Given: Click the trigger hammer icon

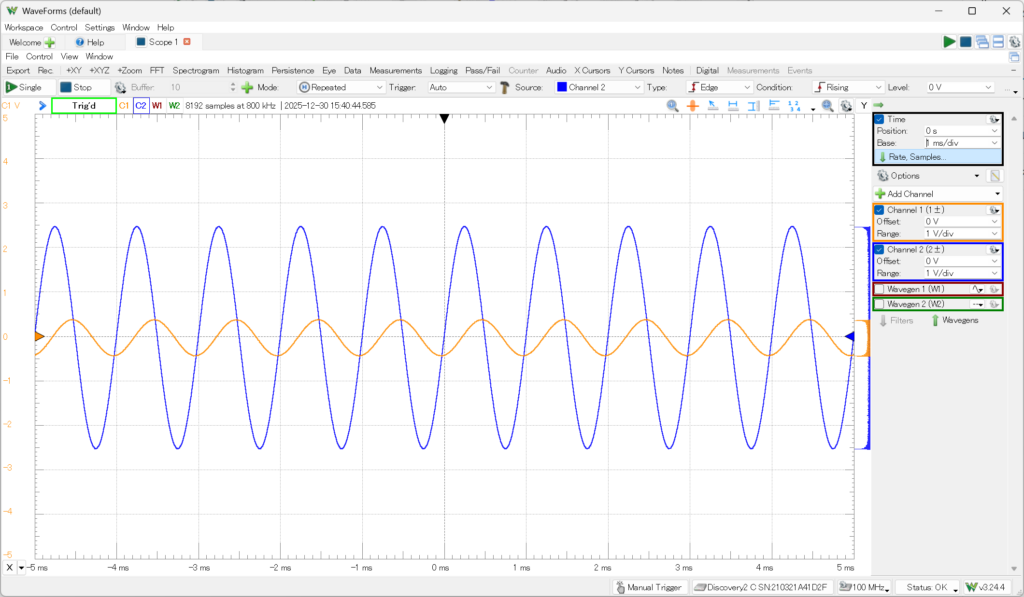Looking at the screenshot, I should point(506,88).
